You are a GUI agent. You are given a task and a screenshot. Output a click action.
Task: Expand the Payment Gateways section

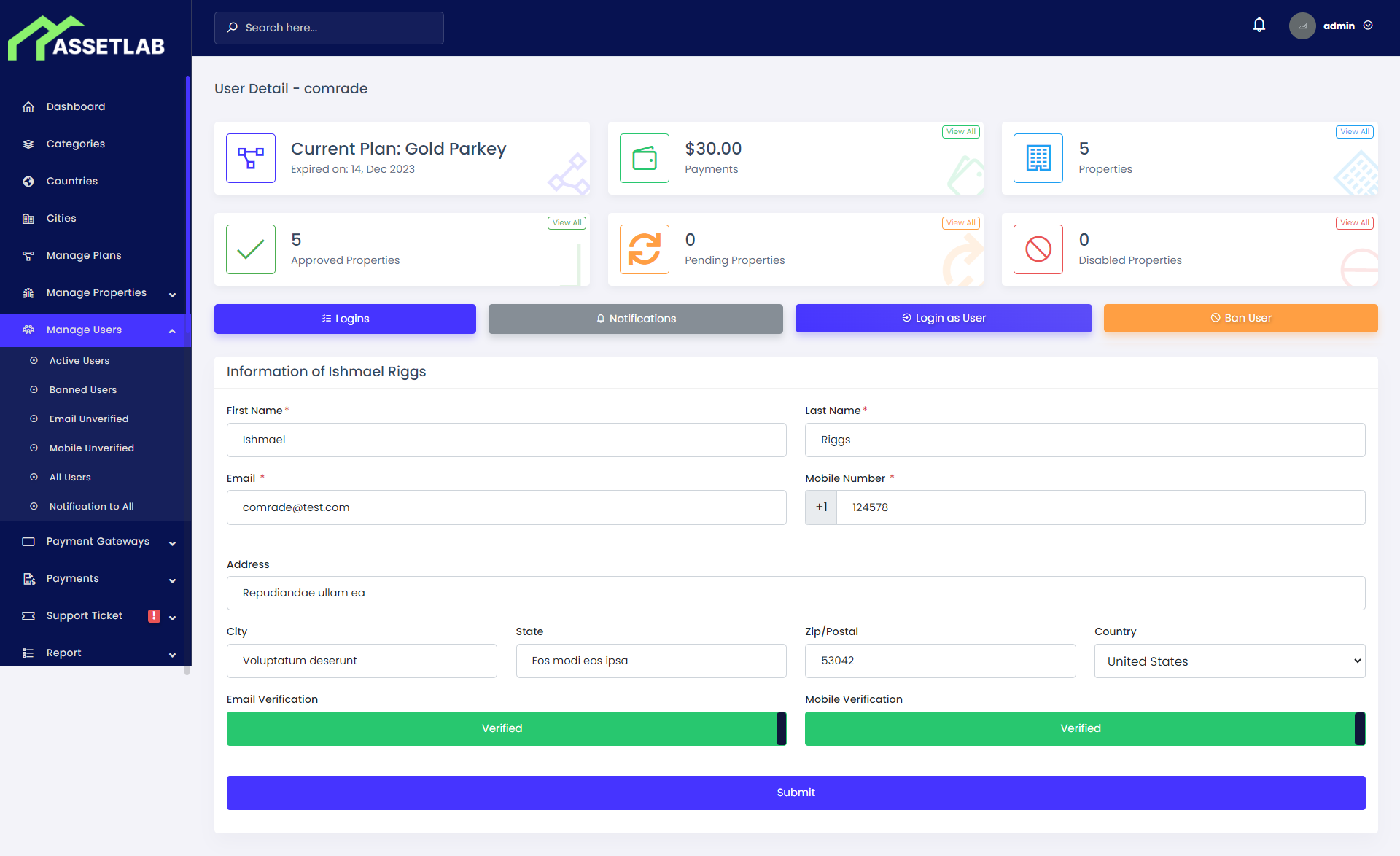98,541
